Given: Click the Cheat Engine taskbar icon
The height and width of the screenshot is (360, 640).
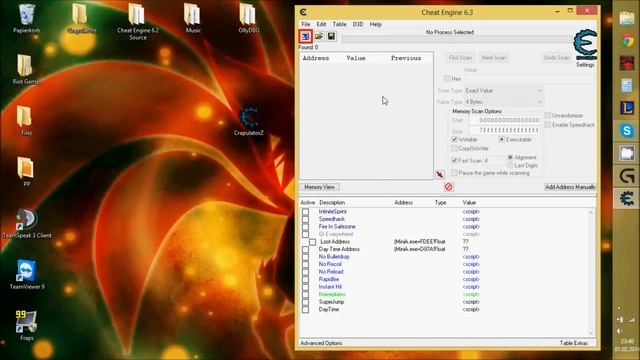Looking at the screenshot, I should [x=627, y=199].
